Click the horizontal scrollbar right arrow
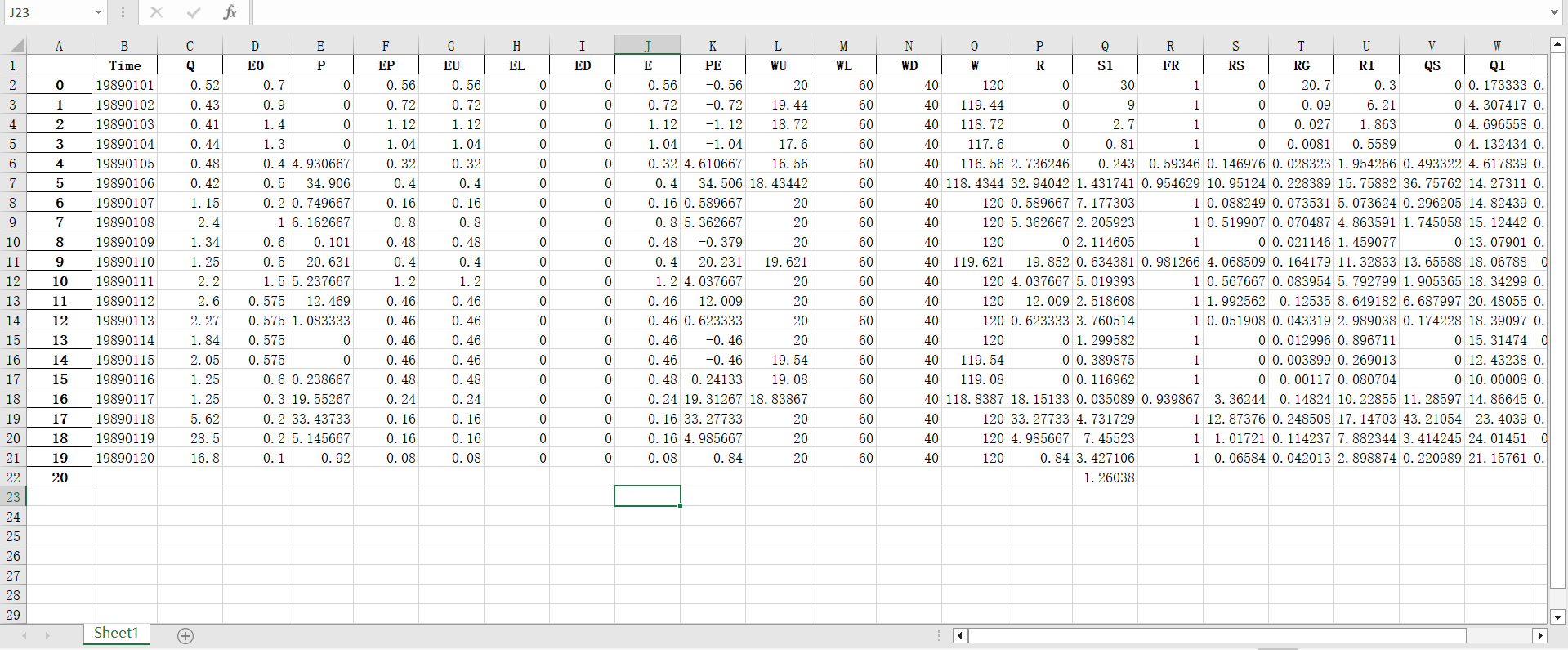This screenshot has height=650, width=1568. [1539, 635]
